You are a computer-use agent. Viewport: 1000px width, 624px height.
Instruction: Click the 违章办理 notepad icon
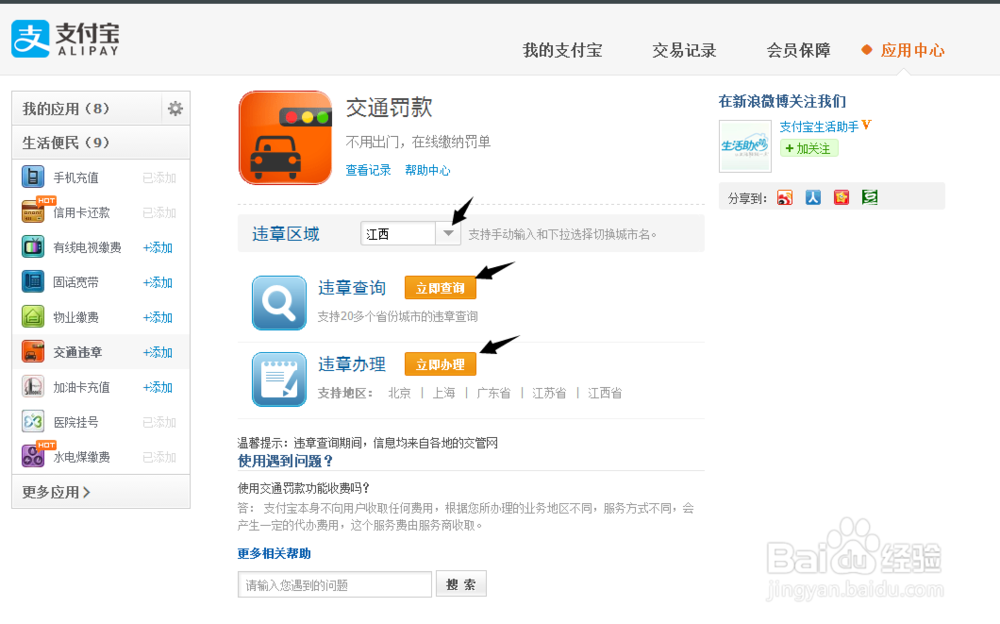[x=279, y=380]
